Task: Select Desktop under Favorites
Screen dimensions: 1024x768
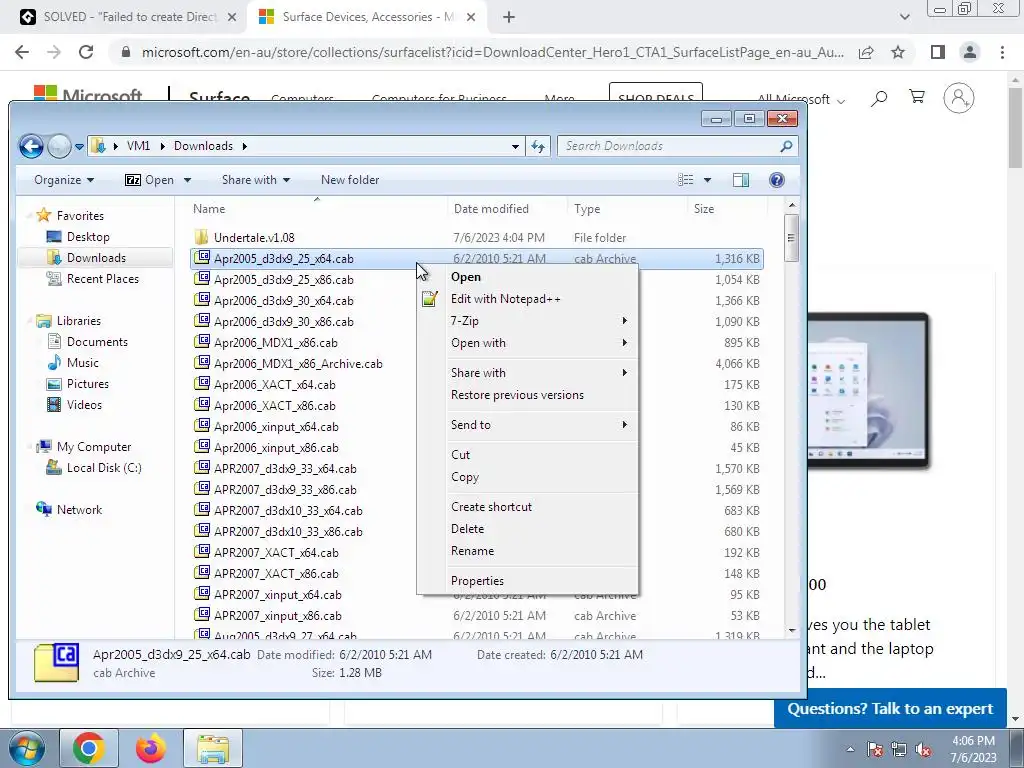Action: [x=88, y=237]
